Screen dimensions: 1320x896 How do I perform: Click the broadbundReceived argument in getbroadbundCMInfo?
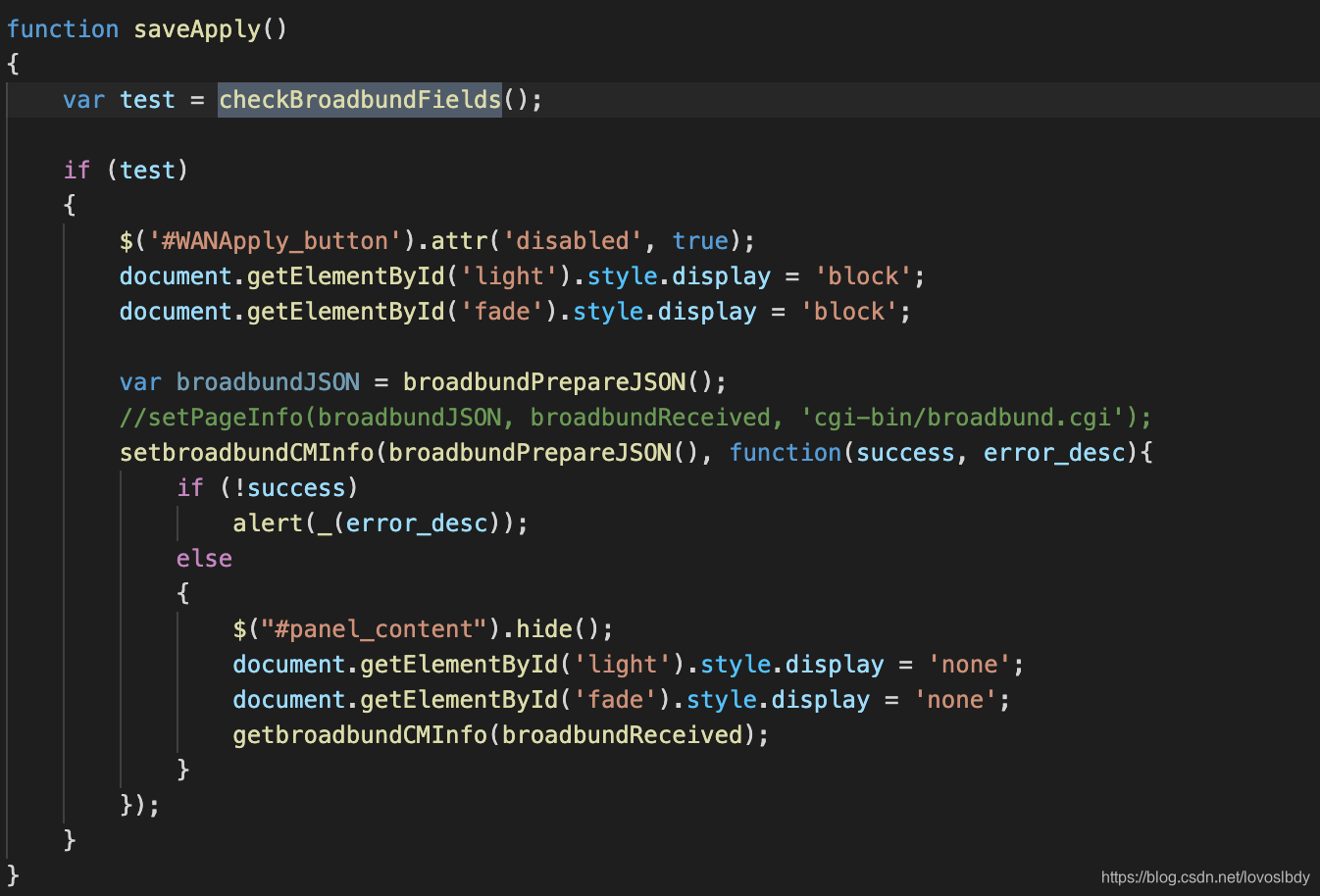pos(622,735)
